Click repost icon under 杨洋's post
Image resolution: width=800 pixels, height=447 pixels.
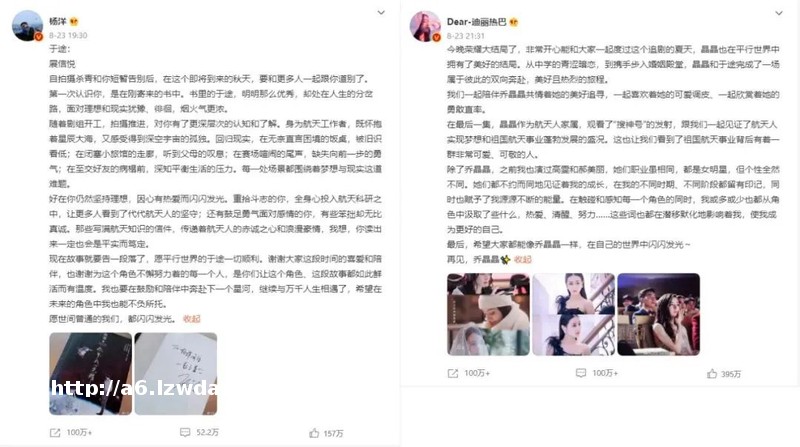coord(55,433)
